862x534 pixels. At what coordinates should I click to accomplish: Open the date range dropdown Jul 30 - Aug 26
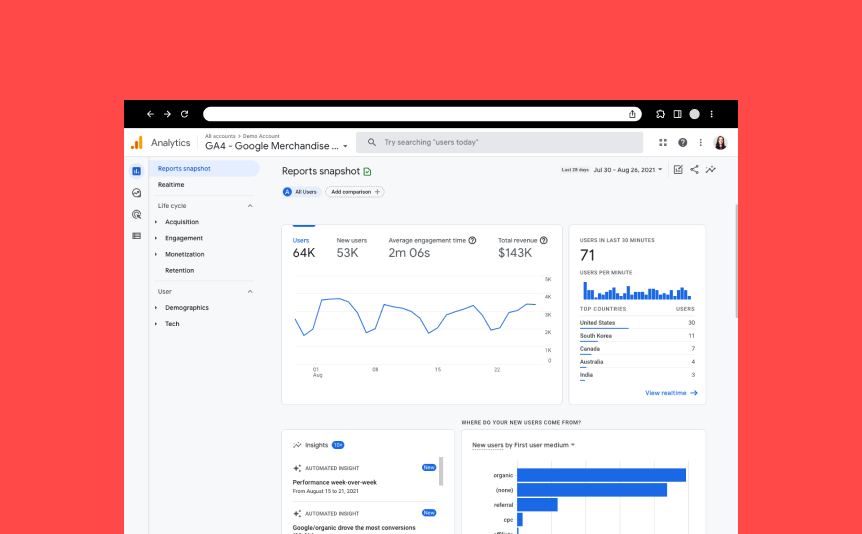pyautogui.click(x=628, y=170)
